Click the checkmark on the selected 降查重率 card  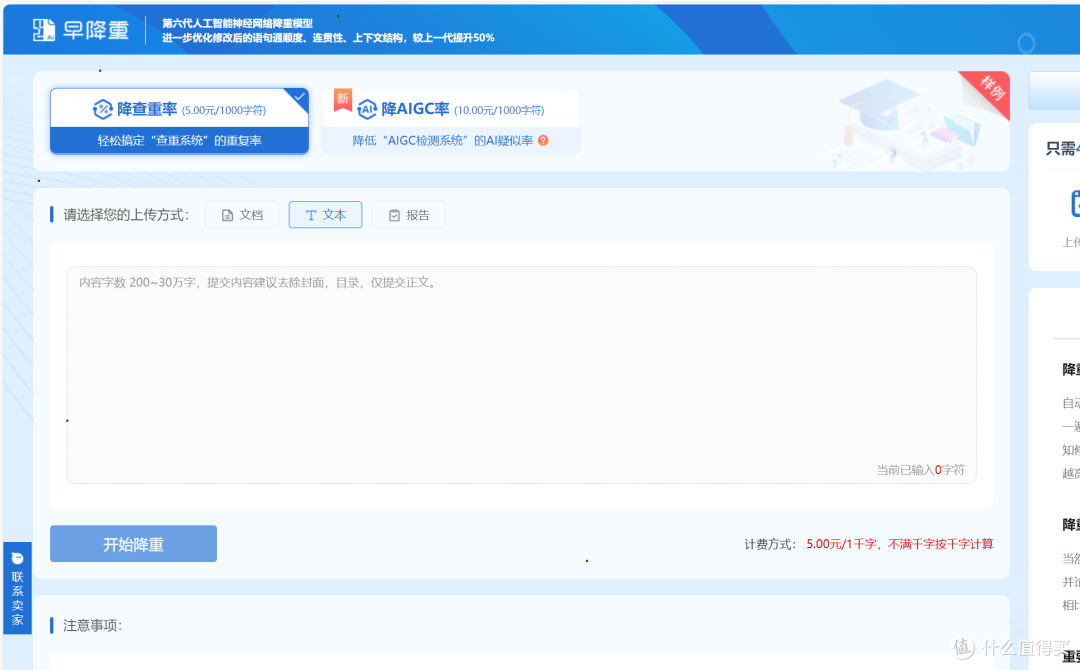(x=300, y=96)
